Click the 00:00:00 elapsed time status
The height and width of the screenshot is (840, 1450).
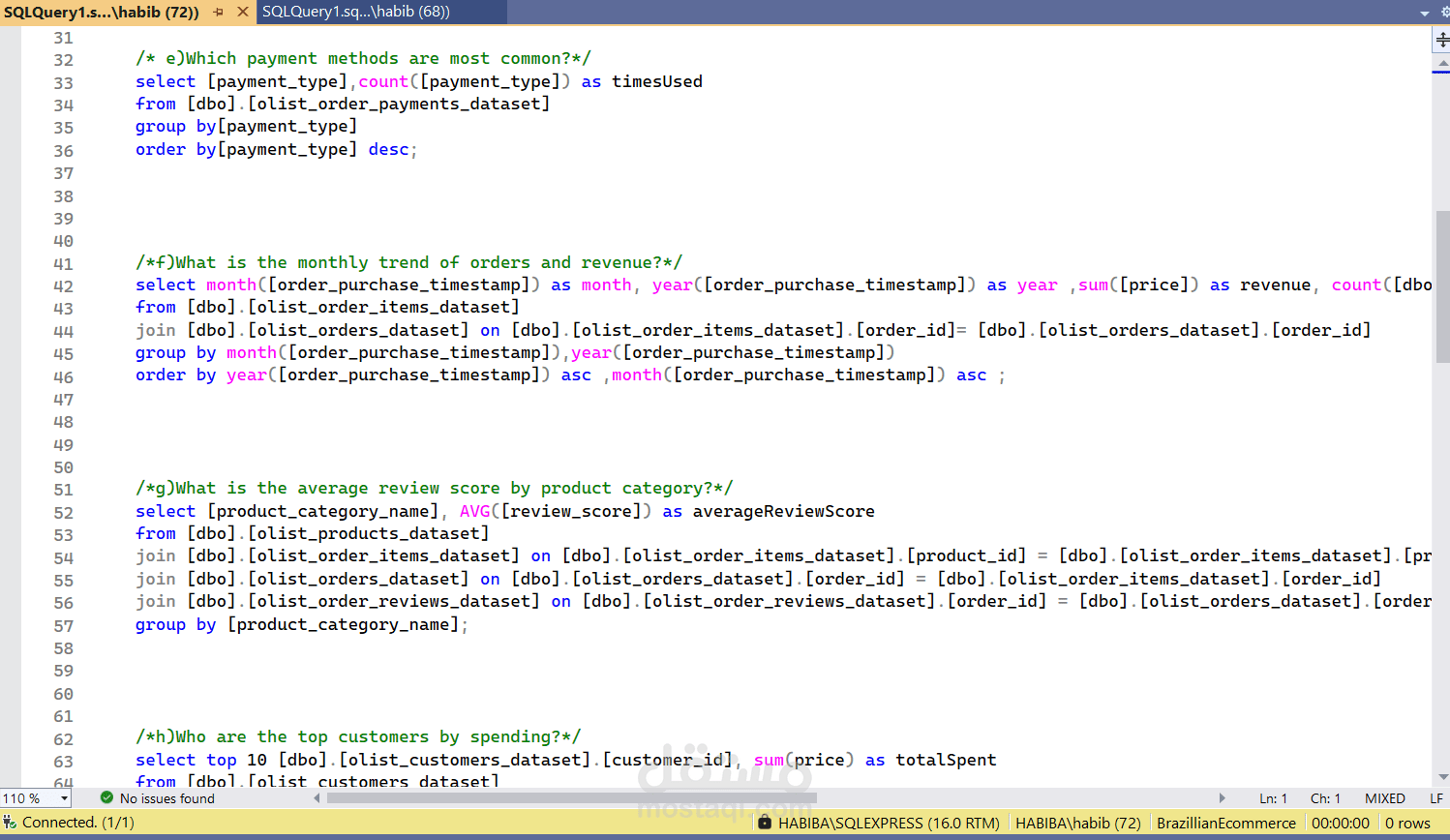click(x=1341, y=823)
